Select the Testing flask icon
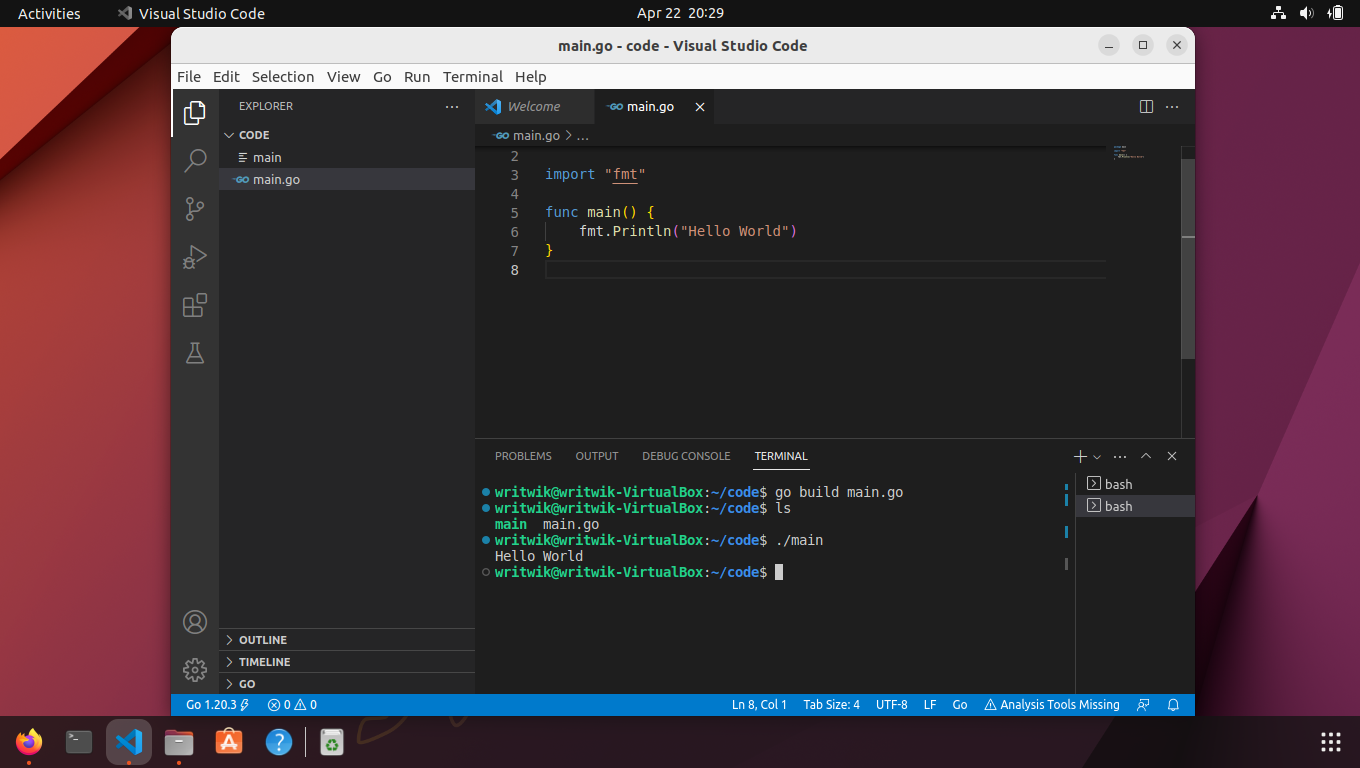Viewport: 1360px width, 768px height. coord(195,353)
